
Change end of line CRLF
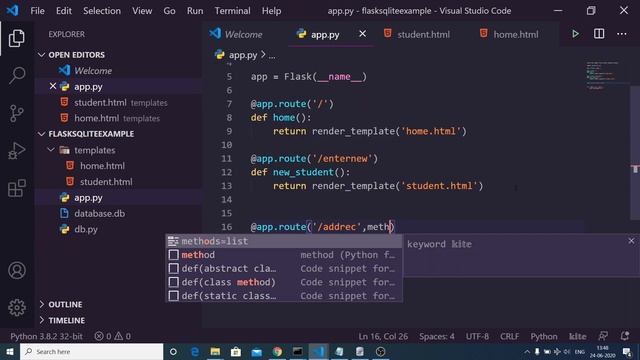pyautogui.click(x=509, y=336)
